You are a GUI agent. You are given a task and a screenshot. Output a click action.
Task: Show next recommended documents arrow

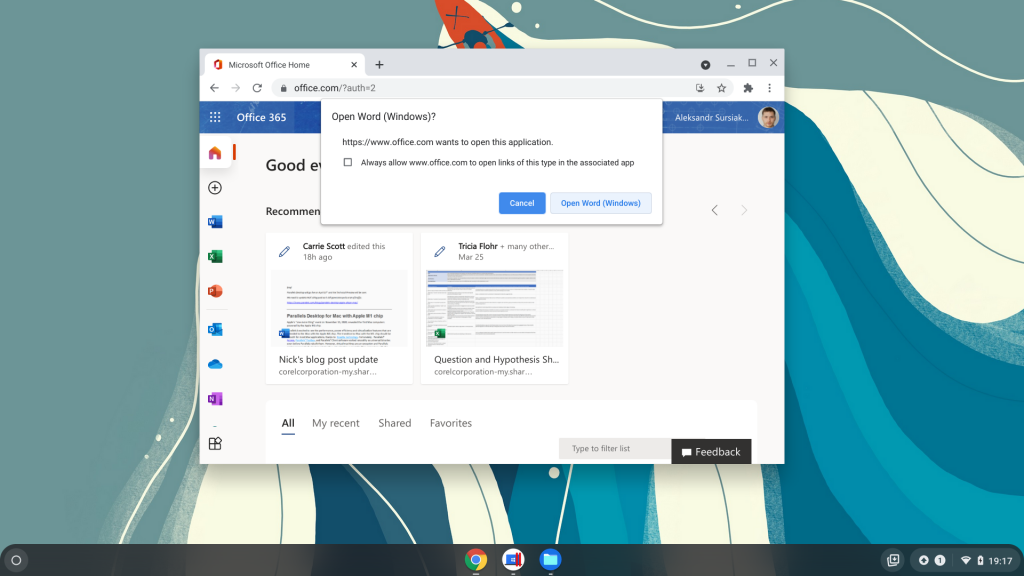tap(744, 210)
